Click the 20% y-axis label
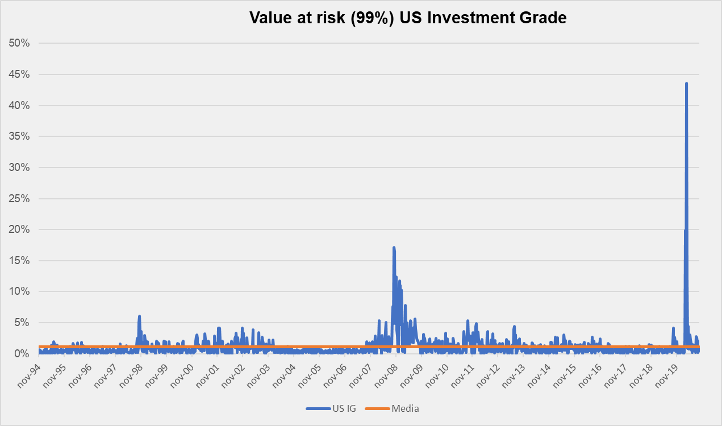 [19, 229]
